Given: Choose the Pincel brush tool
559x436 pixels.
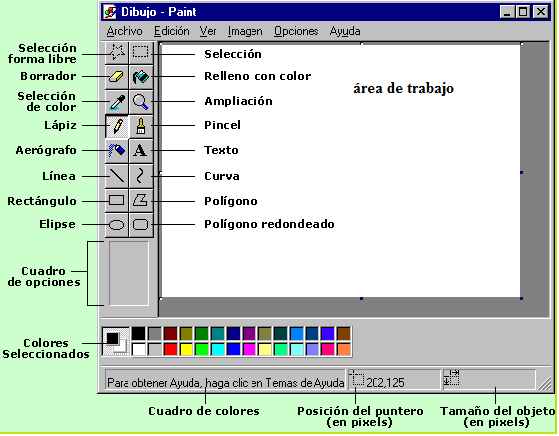Looking at the screenshot, I should [141, 126].
